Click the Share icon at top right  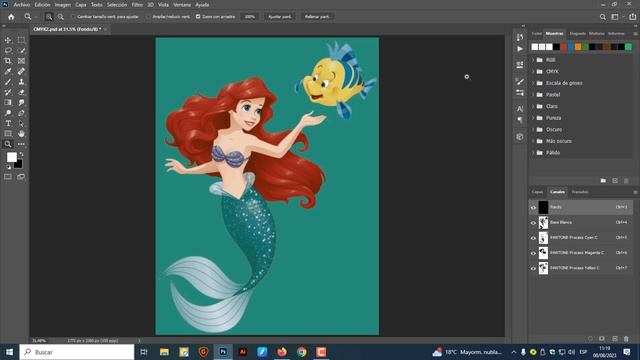click(632, 17)
